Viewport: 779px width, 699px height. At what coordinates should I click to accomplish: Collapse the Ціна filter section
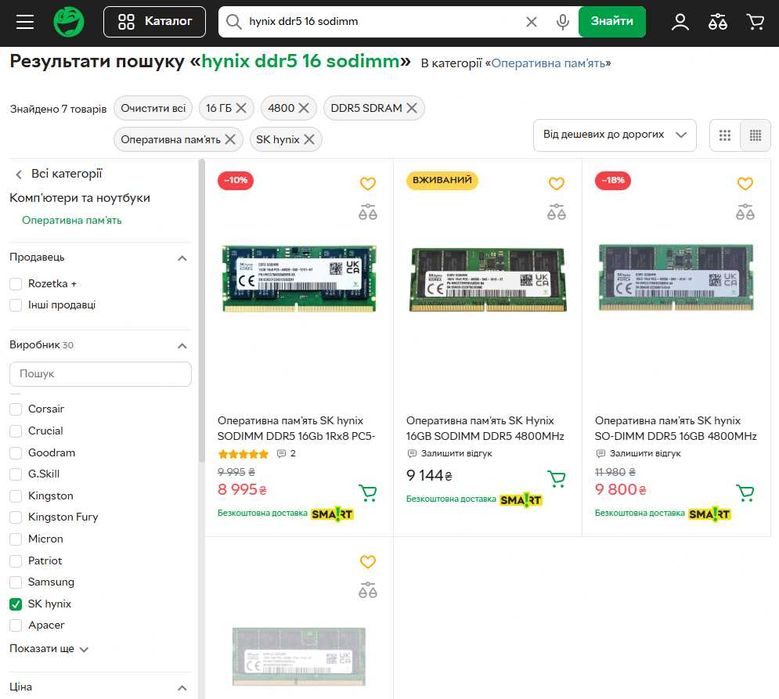[x=182, y=688]
